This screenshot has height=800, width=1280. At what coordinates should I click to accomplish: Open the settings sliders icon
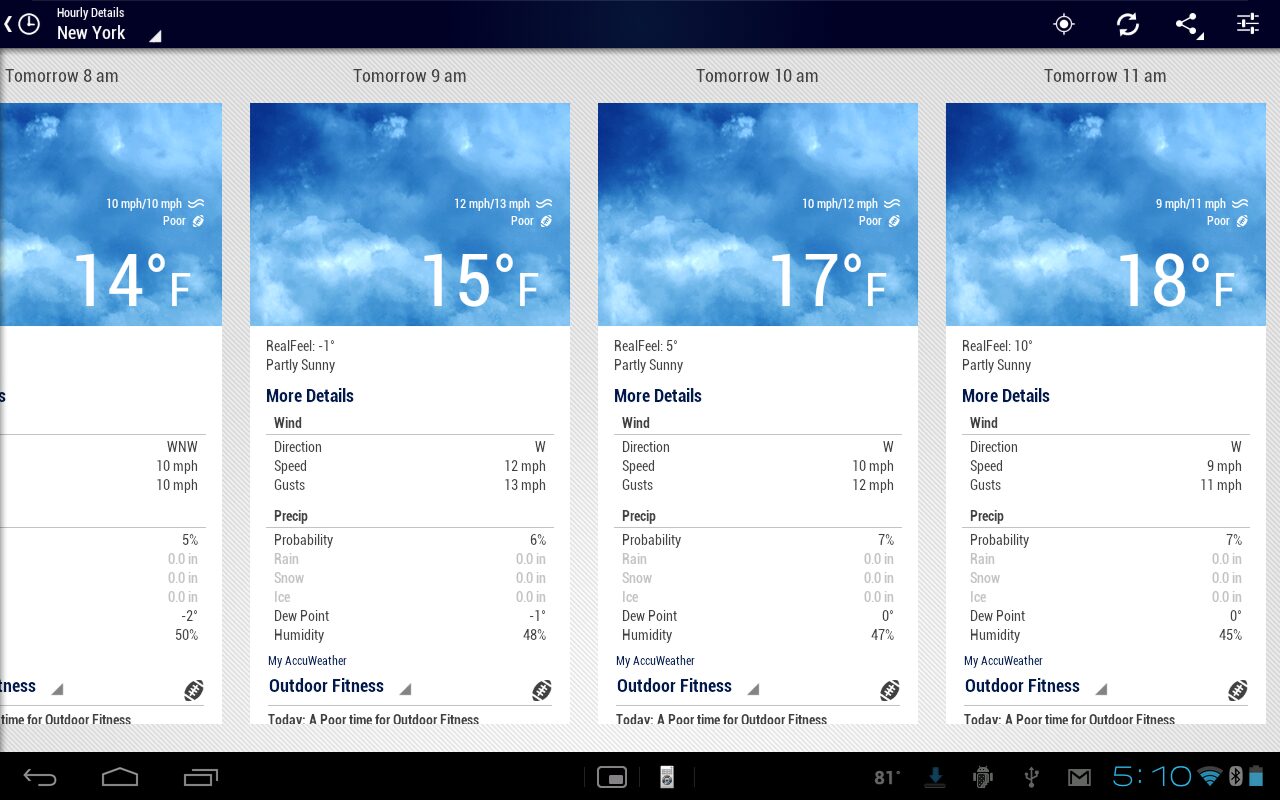[x=1248, y=25]
